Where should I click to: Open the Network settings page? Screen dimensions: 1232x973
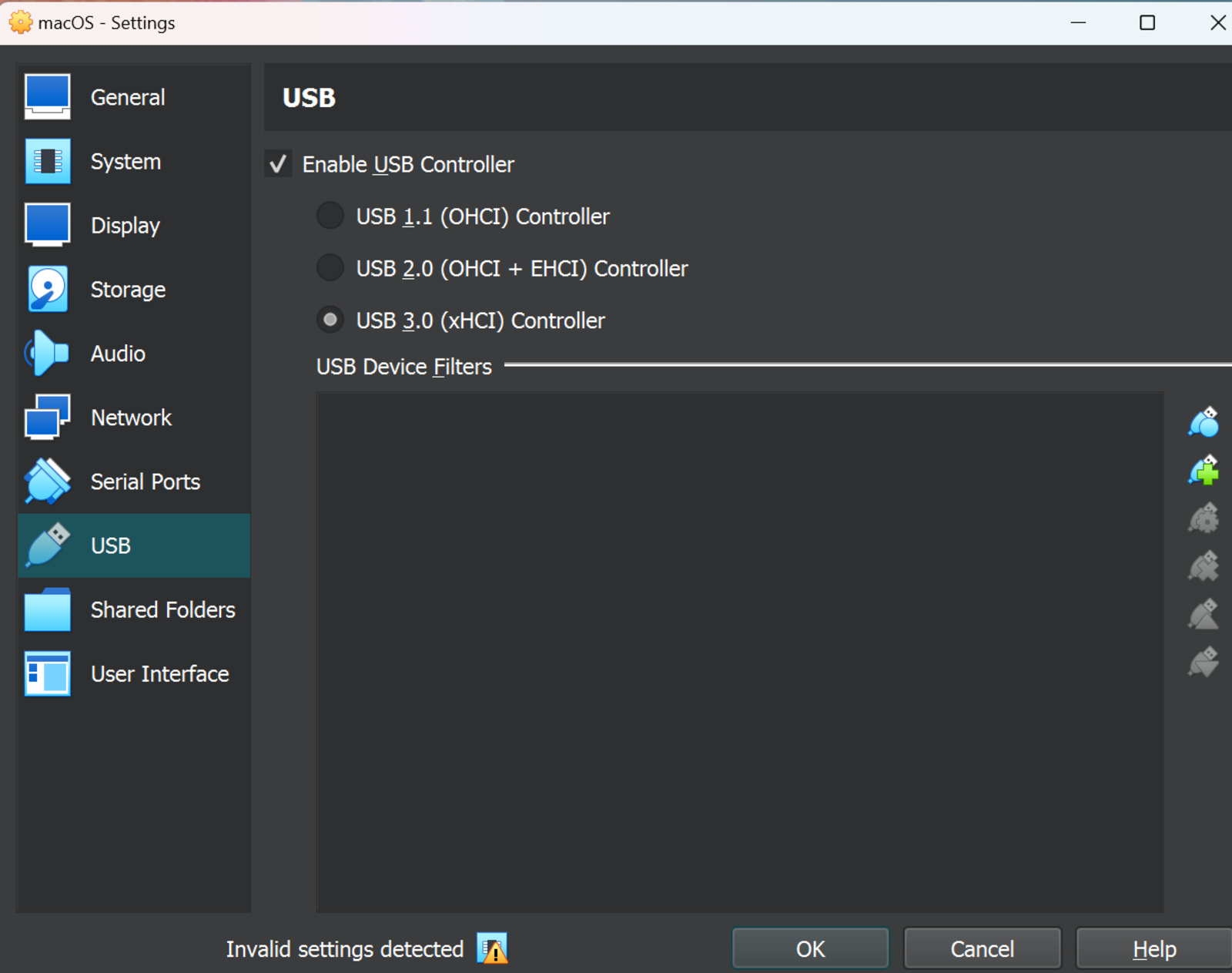click(x=131, y=418)
